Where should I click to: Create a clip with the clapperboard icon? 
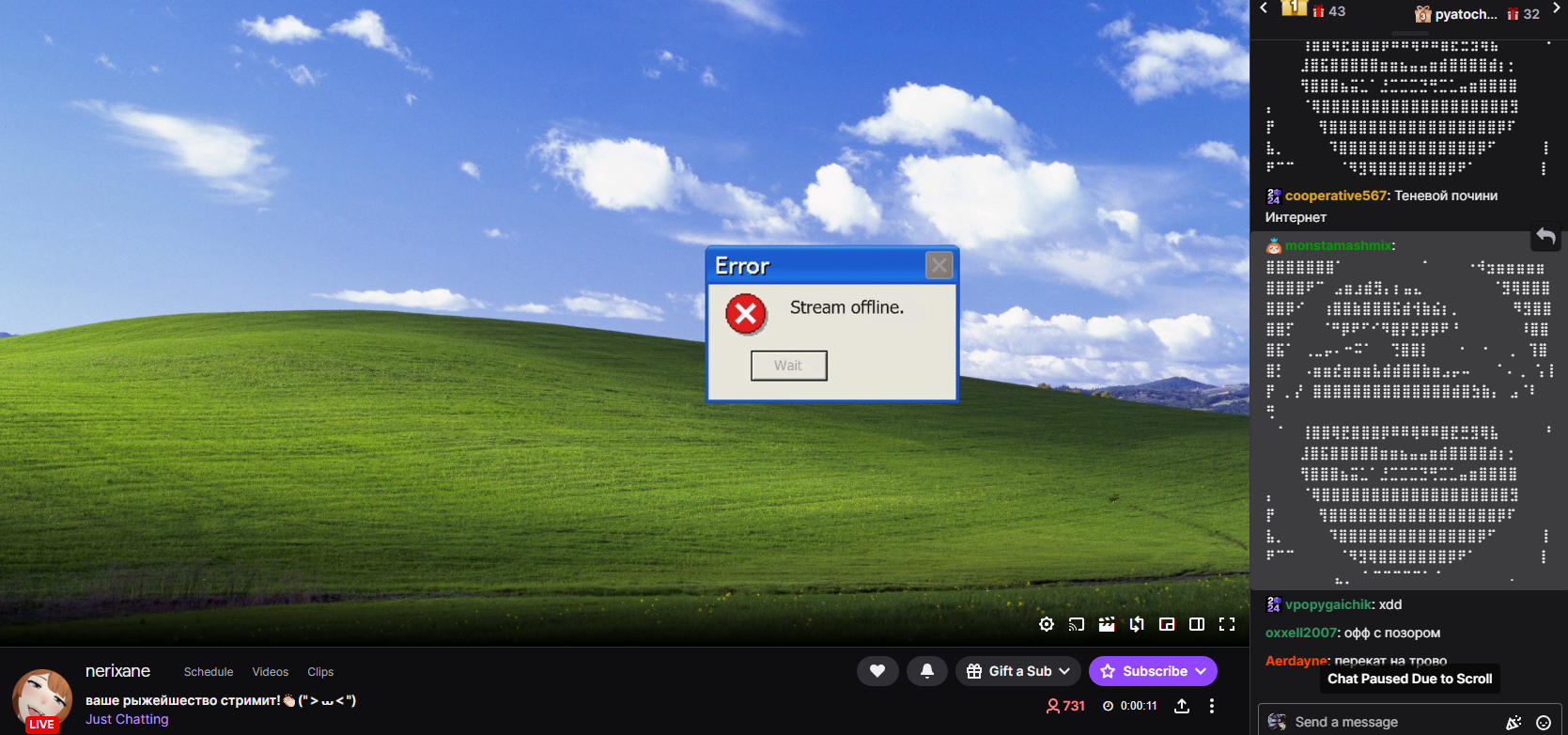click(x=1107, y=624)
